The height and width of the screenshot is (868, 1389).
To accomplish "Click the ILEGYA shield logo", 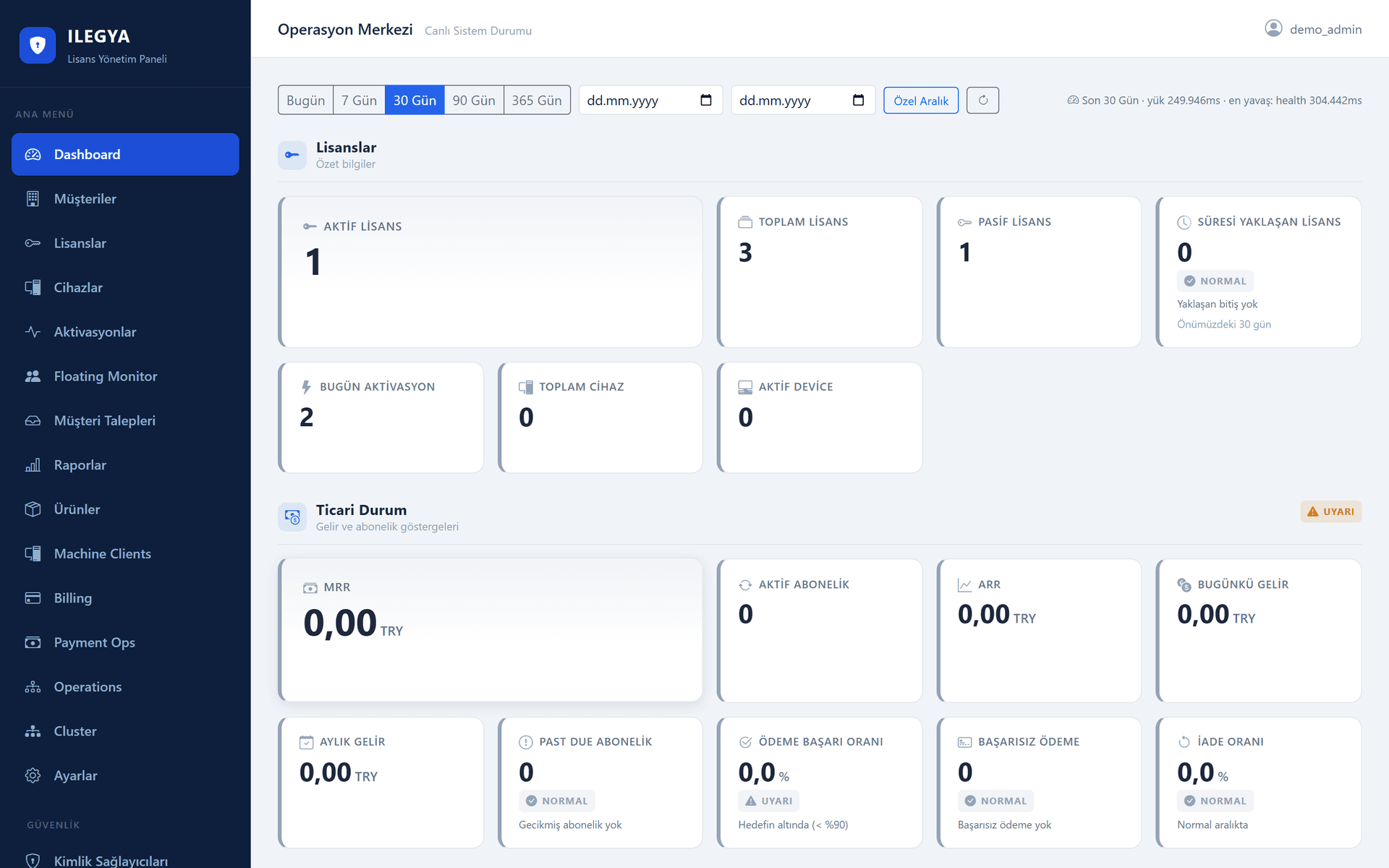I will 38,46.
